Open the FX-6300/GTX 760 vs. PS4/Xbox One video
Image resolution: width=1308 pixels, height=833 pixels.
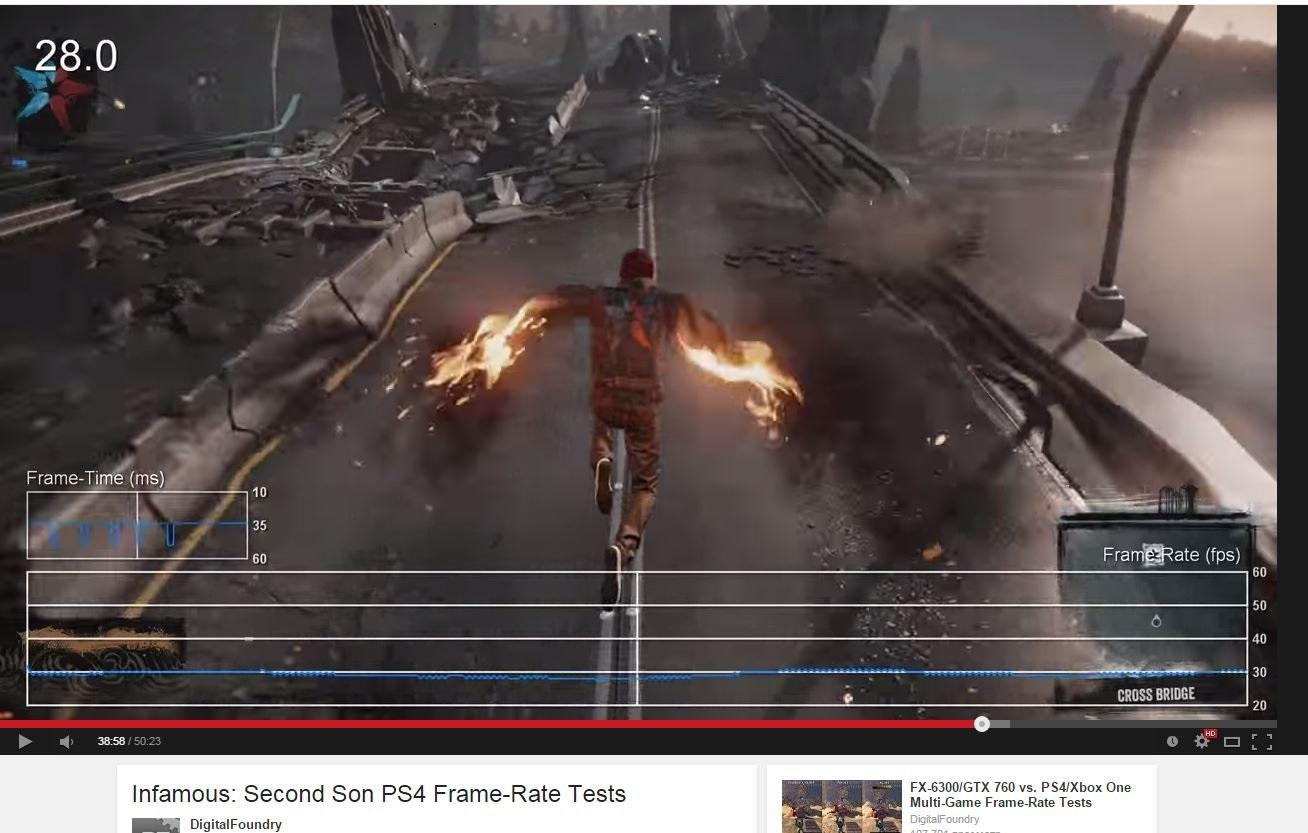(1020, 794)
